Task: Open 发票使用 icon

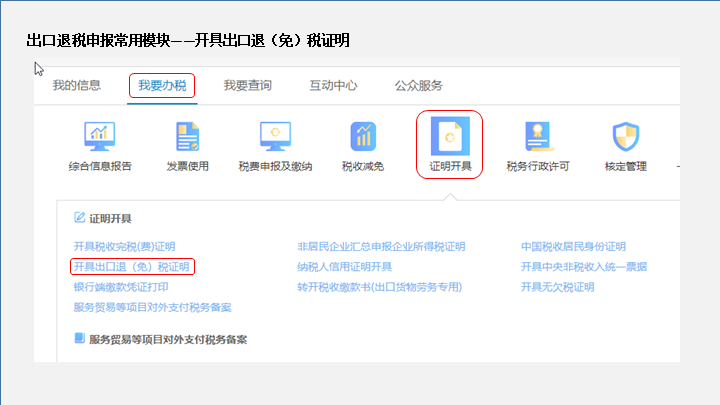Action: tap(187, 136)
